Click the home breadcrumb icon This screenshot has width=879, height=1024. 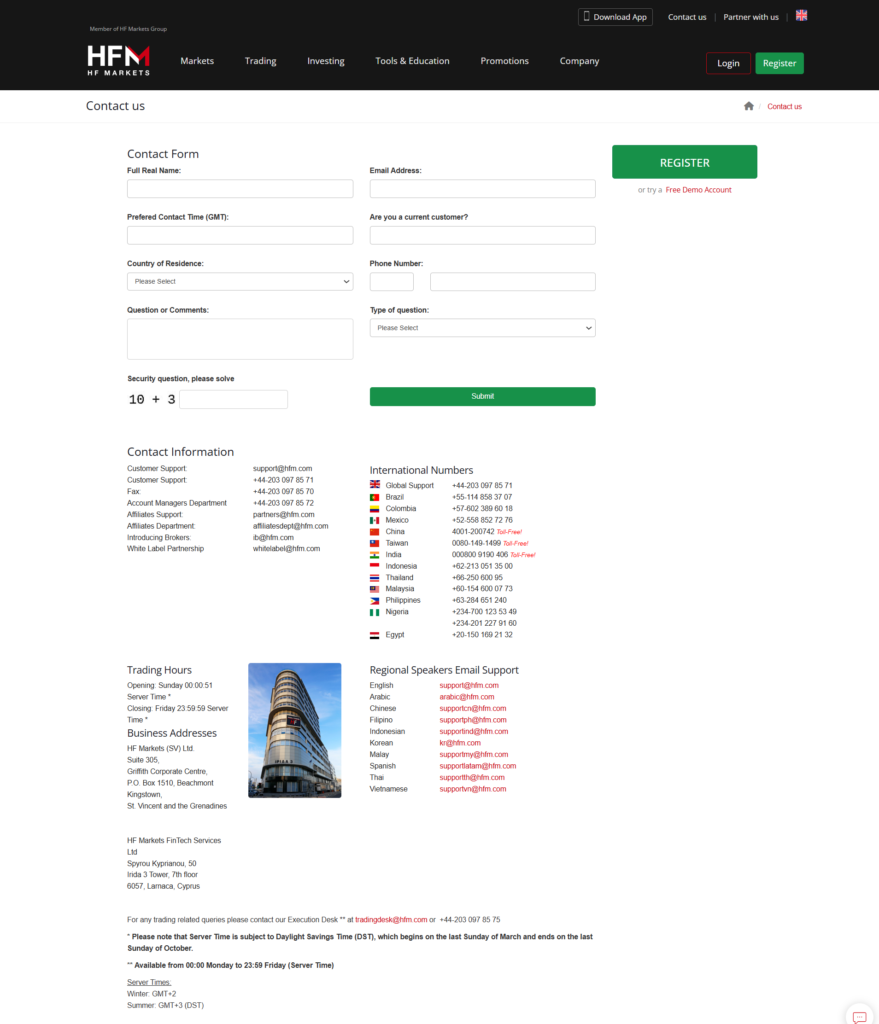coord(748,106)
